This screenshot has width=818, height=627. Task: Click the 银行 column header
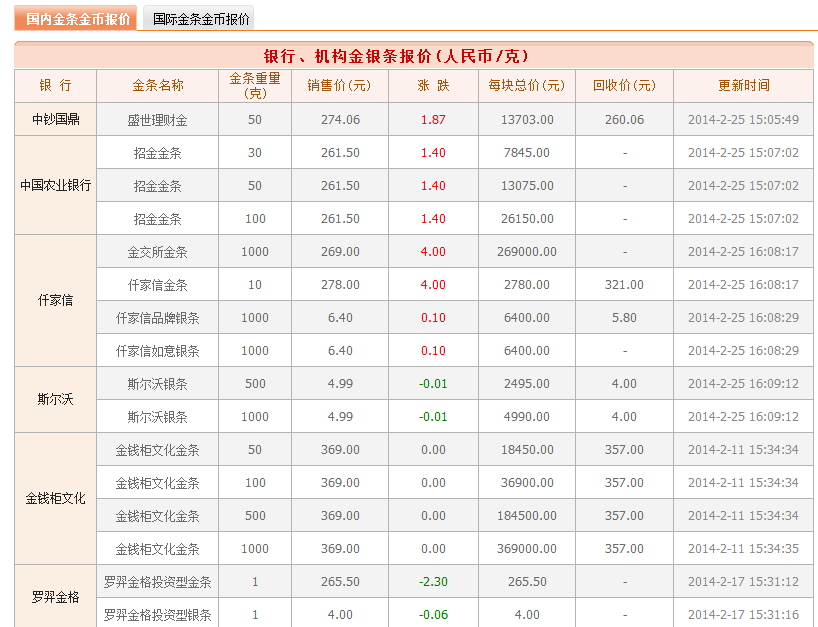pos(55,86)
